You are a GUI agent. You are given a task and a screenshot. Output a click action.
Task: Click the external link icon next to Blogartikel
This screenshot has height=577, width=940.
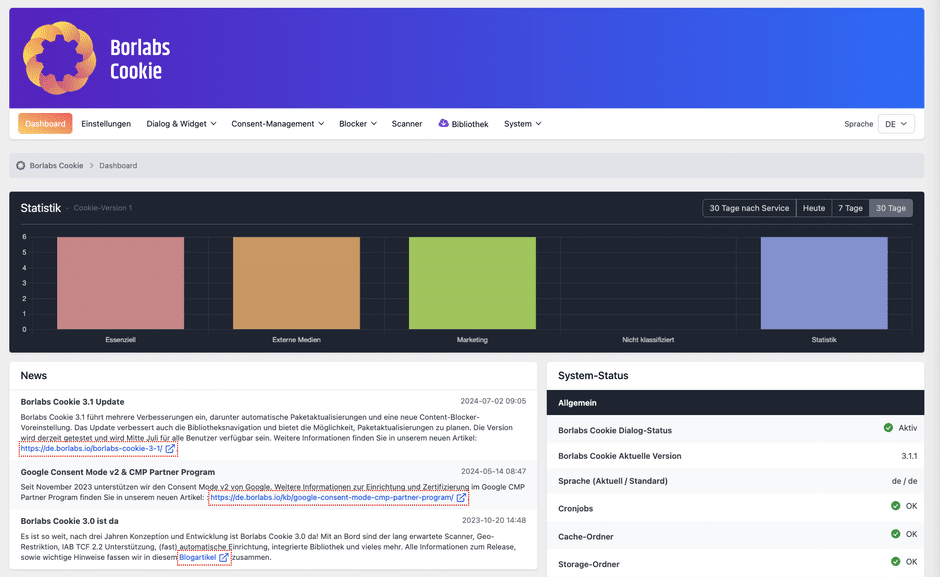tap(223, 557)
